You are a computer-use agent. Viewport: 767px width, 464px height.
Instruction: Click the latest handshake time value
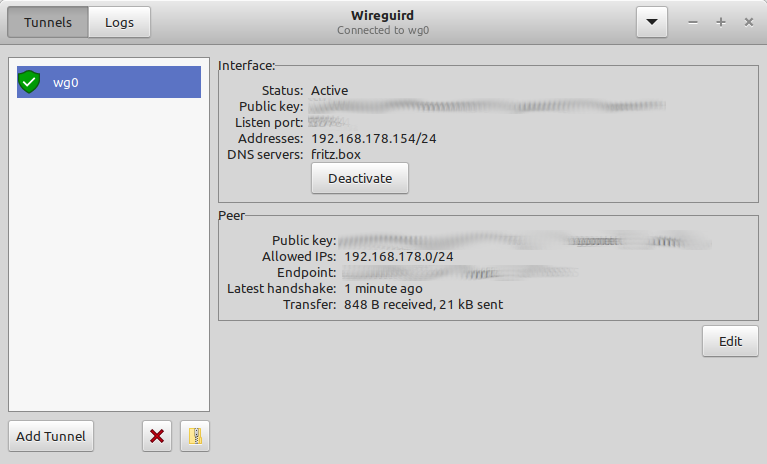385,289
